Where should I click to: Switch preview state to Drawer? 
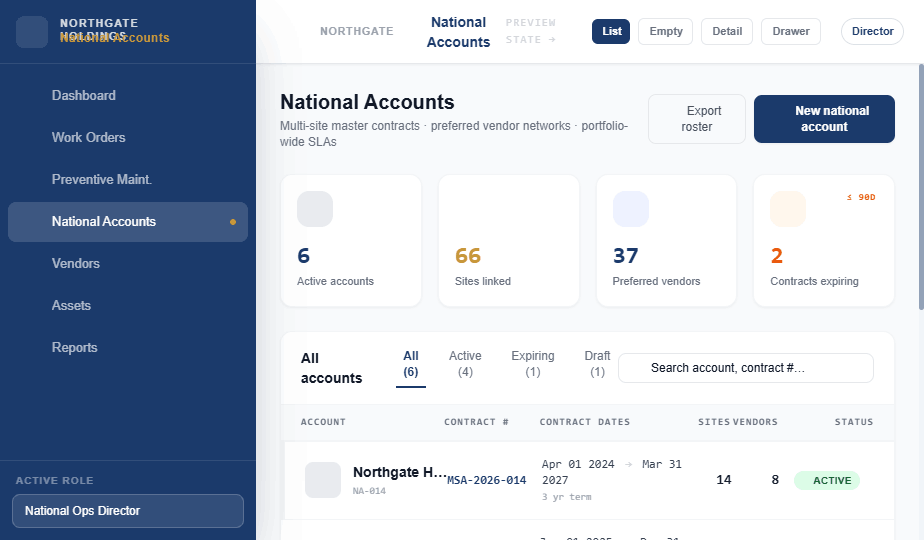pyautogui.click(x=791, y=31)
